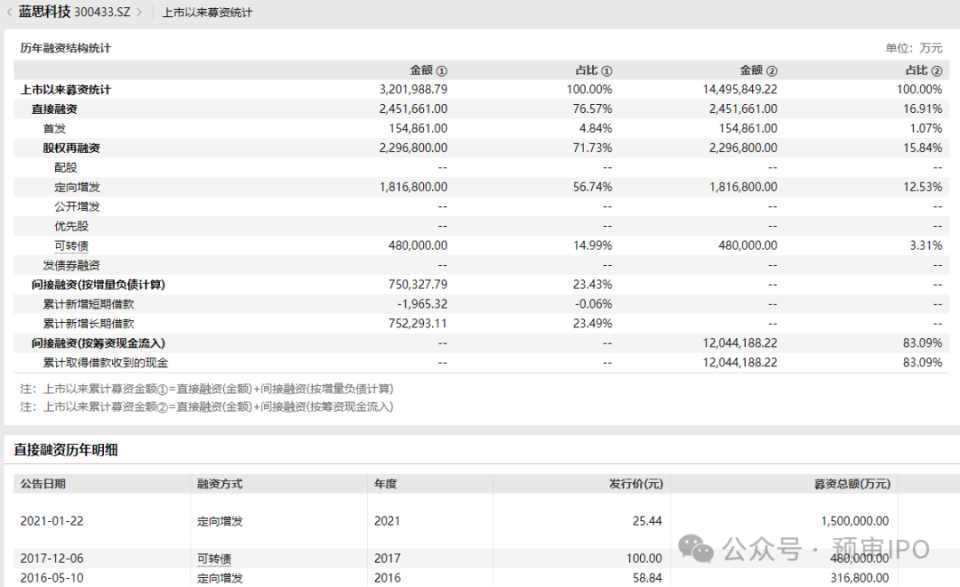
Task: Click the 发债券融资 row label
Action: [71, 266]
